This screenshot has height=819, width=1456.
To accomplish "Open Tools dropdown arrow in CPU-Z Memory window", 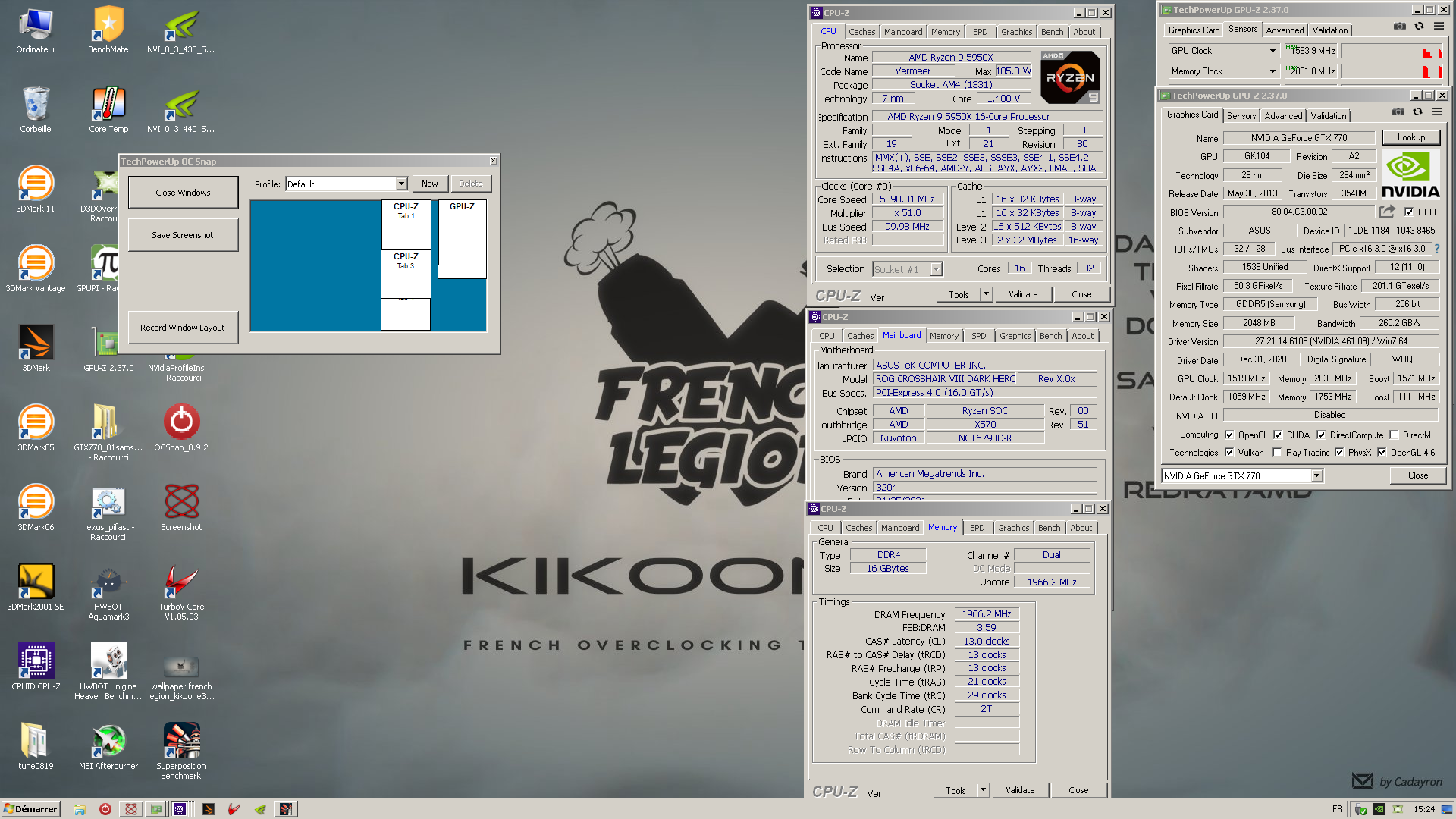I will point(983,790).
